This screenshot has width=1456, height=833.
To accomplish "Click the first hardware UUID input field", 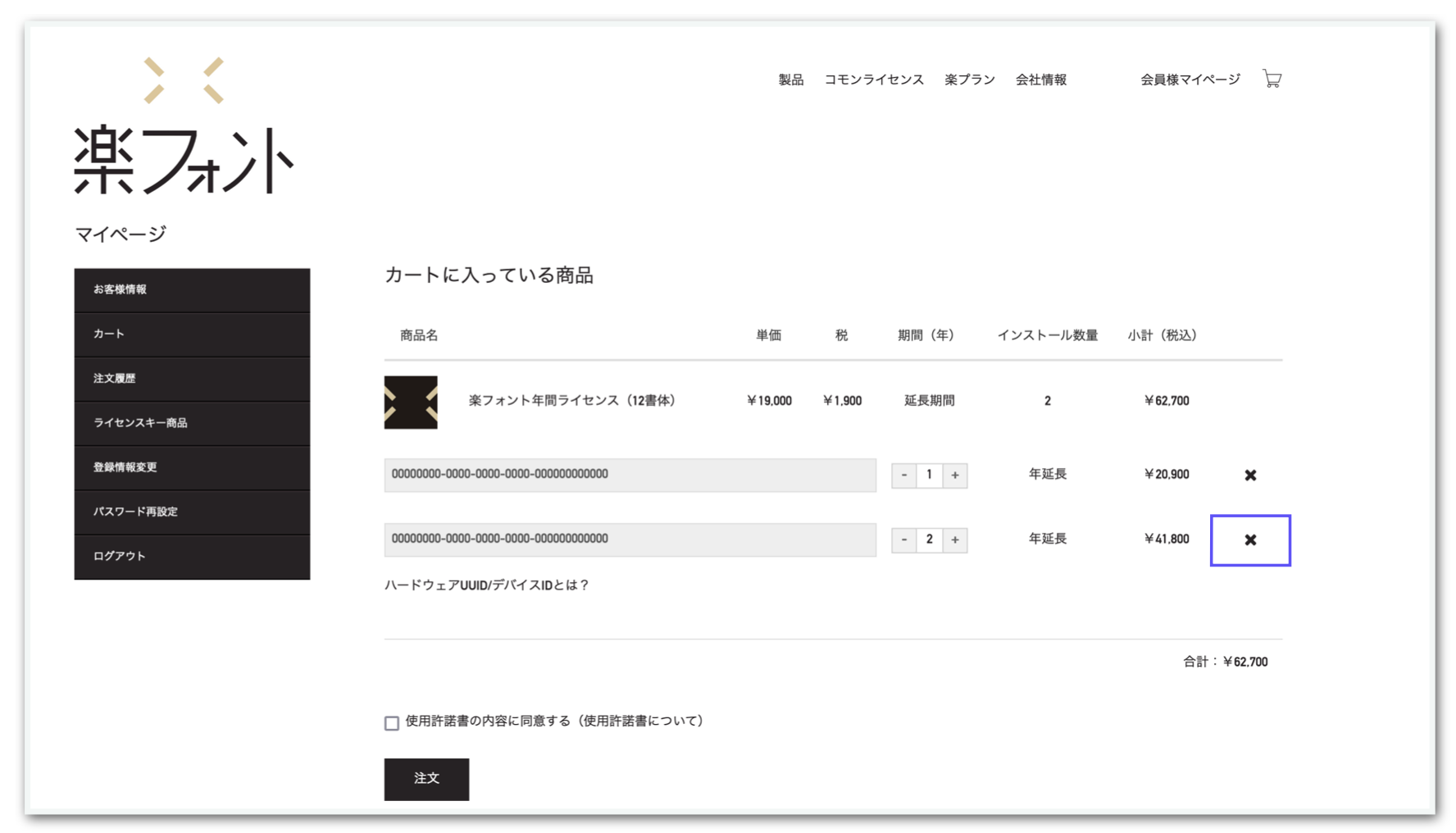I will pyautogui.click(x=630, y=475).
